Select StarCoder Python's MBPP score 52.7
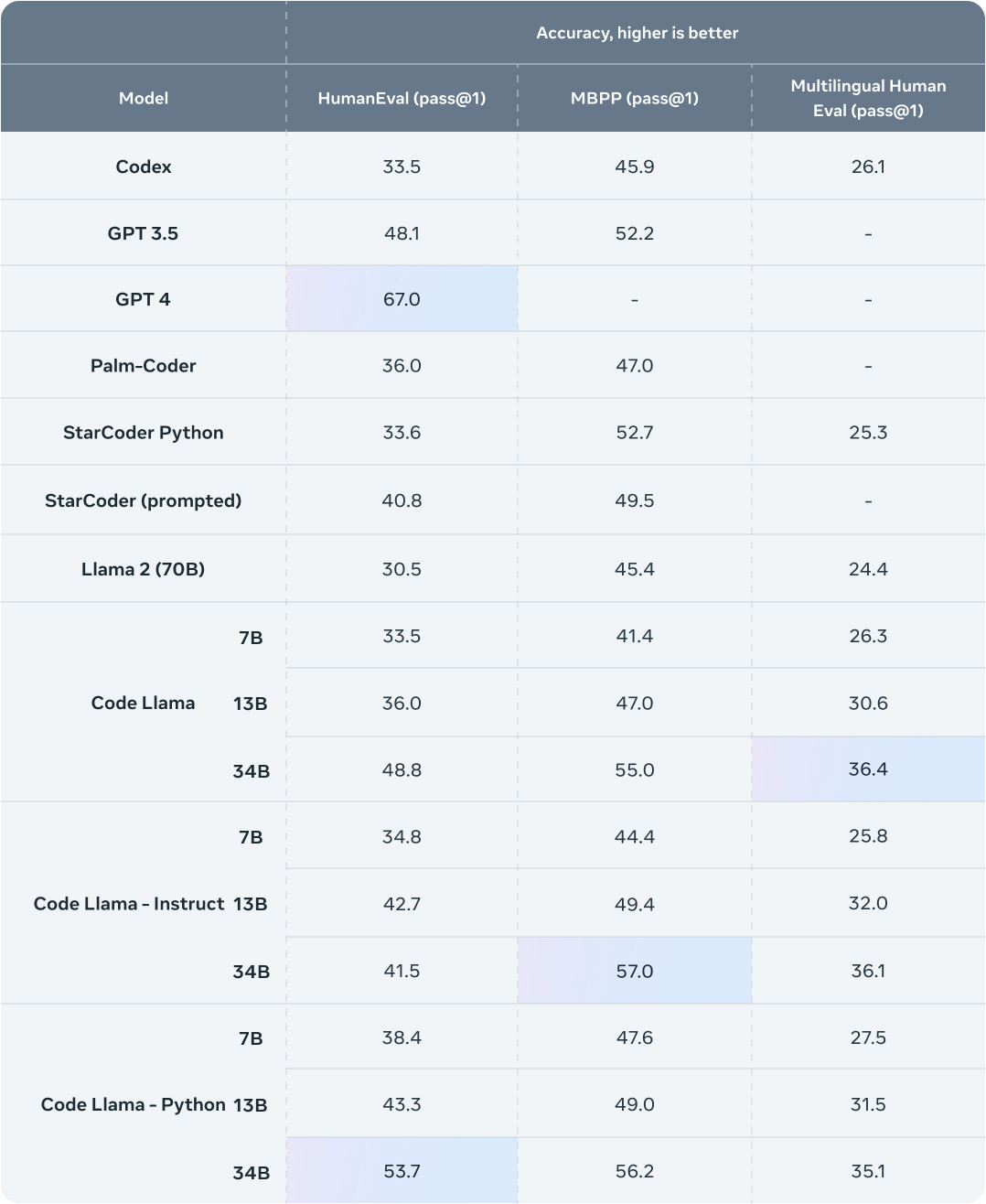The height and width of the screenshot is (1204, 986). tap(634, 433)
